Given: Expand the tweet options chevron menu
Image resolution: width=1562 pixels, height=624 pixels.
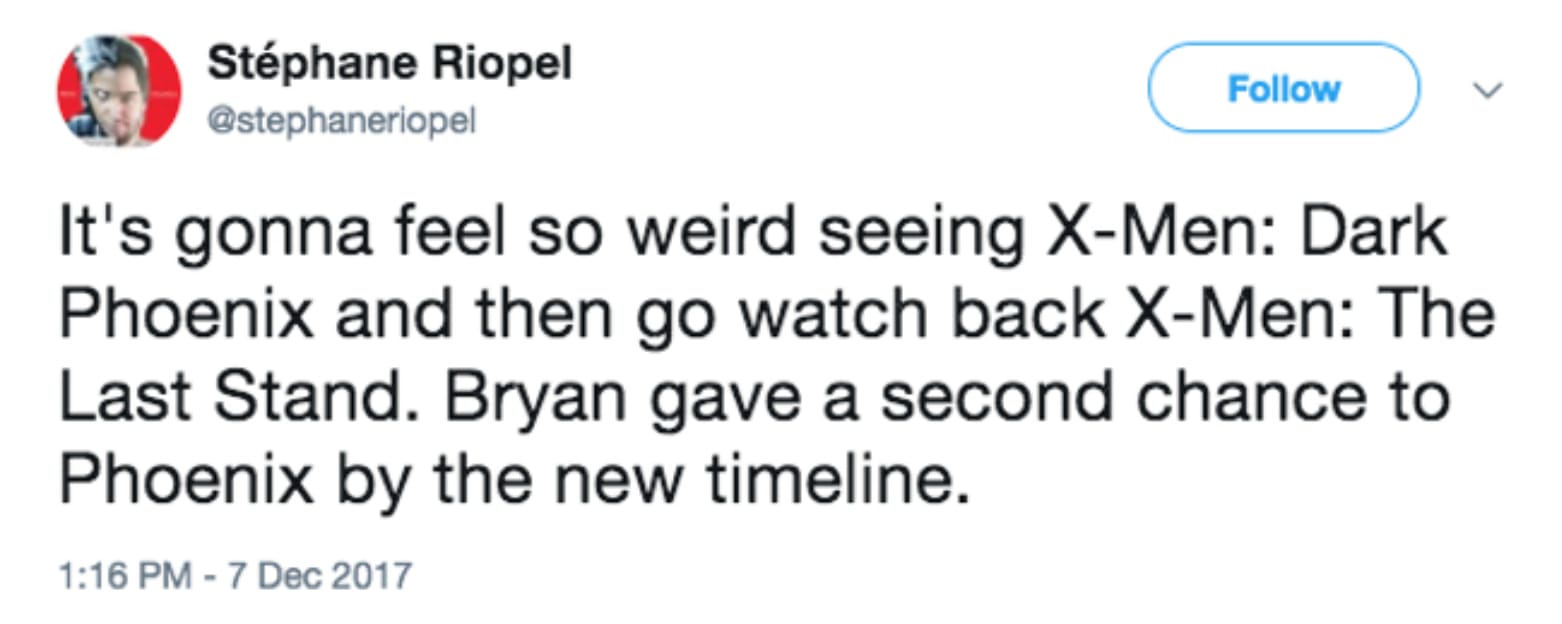Looking at the screenshot, I should 1490,90.
